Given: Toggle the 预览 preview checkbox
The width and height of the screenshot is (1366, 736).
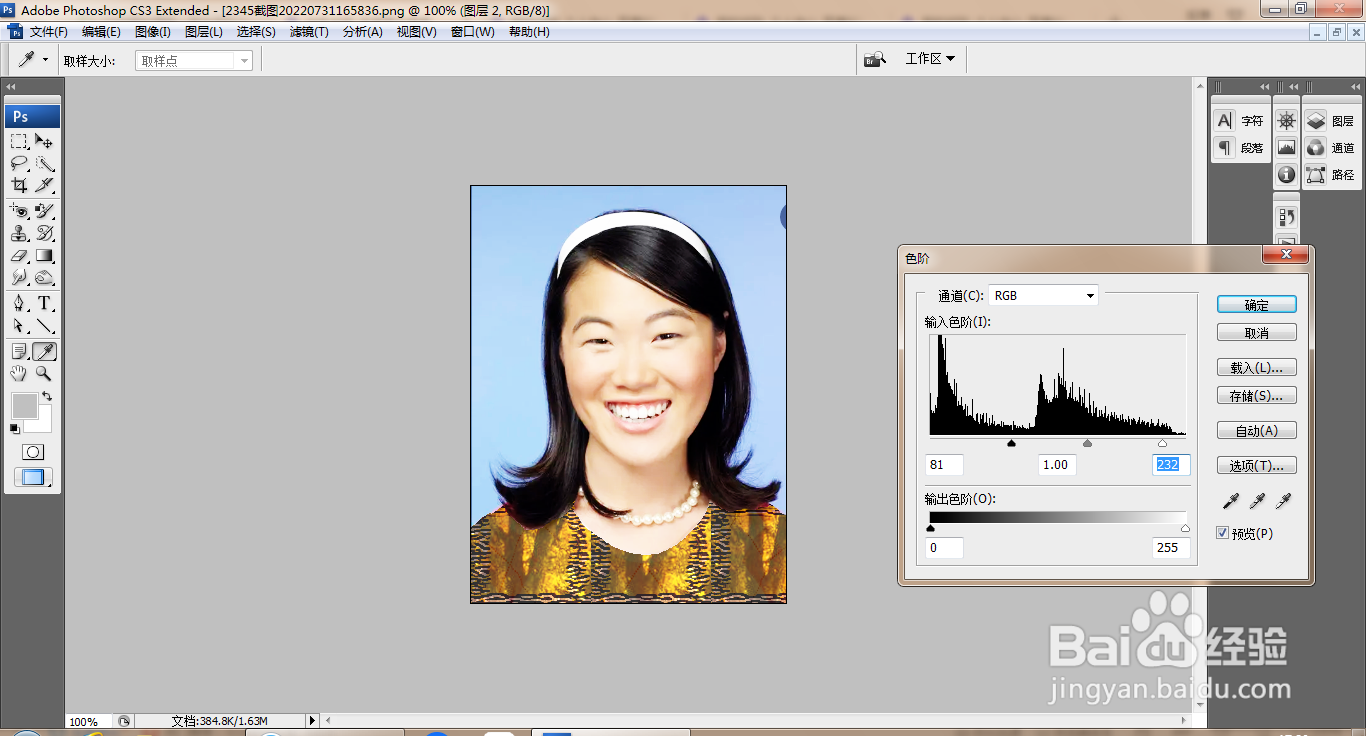Looking at the screenshot, I should [x=1222, y=533].
